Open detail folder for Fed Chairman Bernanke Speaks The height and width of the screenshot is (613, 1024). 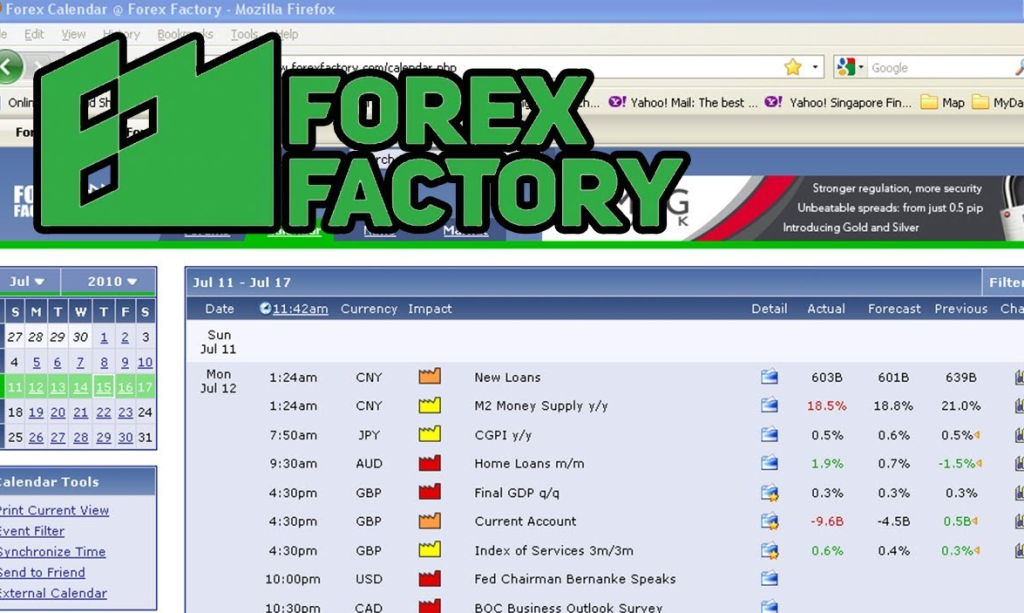769,579
